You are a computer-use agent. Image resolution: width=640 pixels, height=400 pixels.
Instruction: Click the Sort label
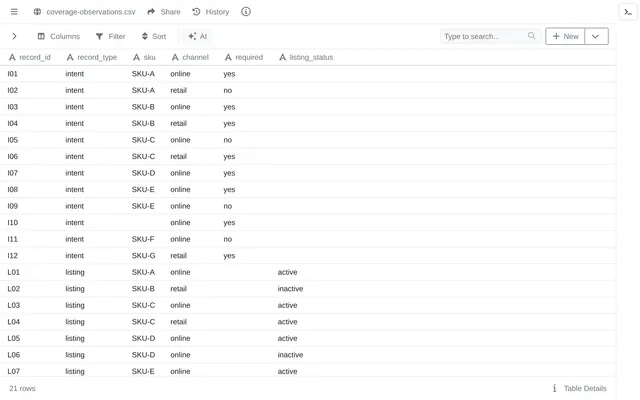click(x=159, y=36)
